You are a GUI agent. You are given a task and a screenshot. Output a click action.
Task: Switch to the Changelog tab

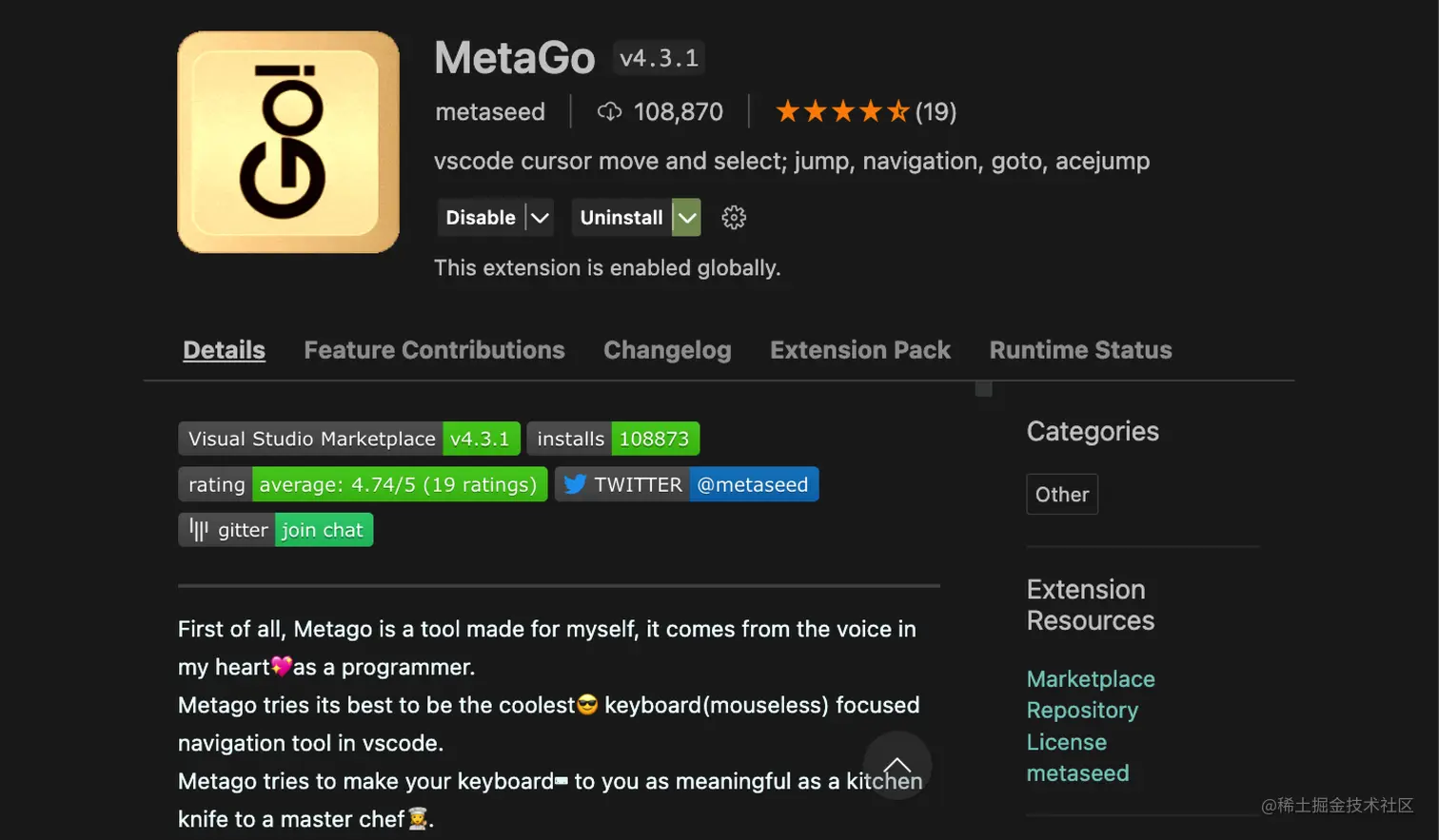pyautogui.click(x=666, y=350)
